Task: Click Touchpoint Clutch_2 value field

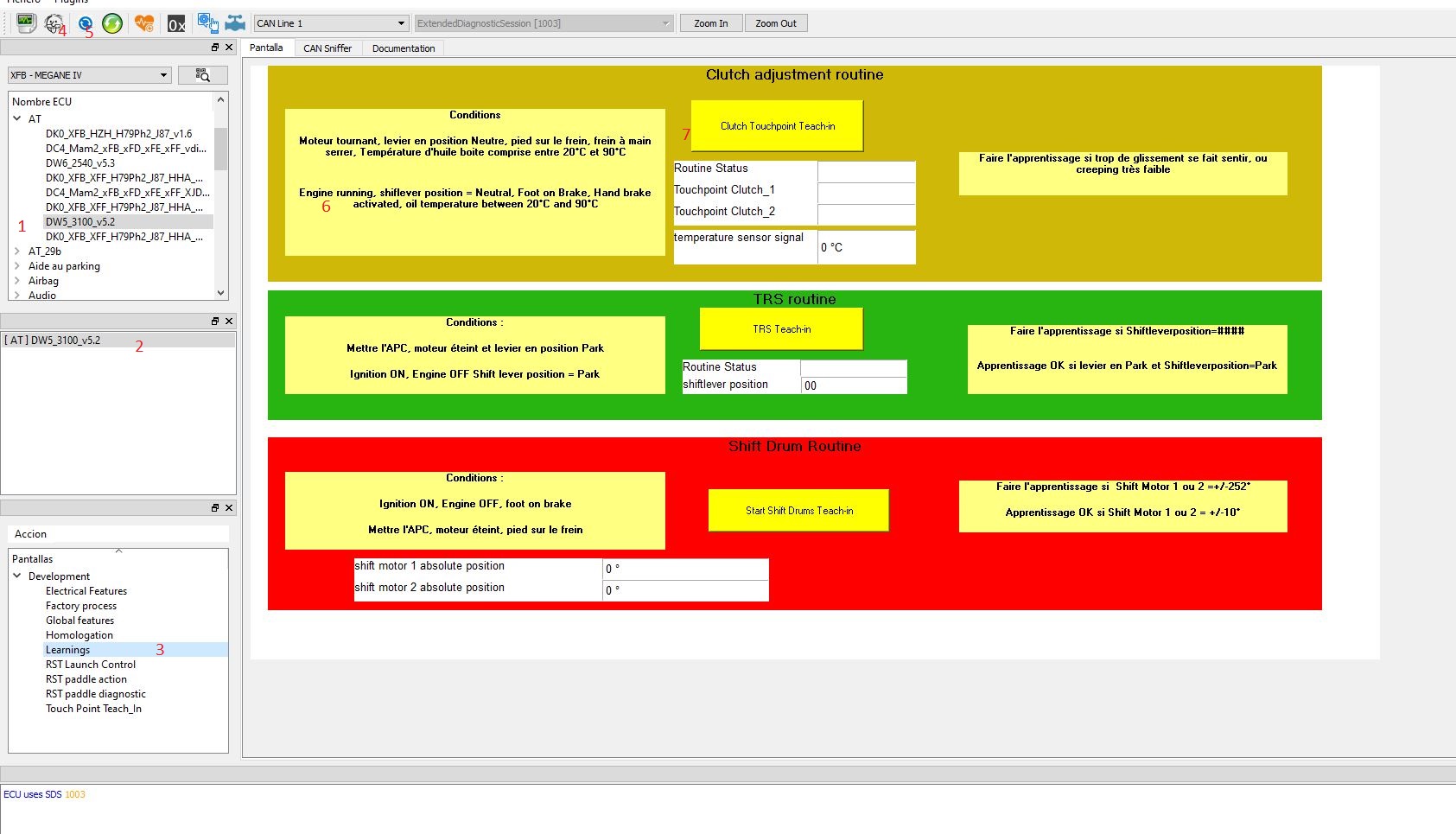Action: (867, 214)
